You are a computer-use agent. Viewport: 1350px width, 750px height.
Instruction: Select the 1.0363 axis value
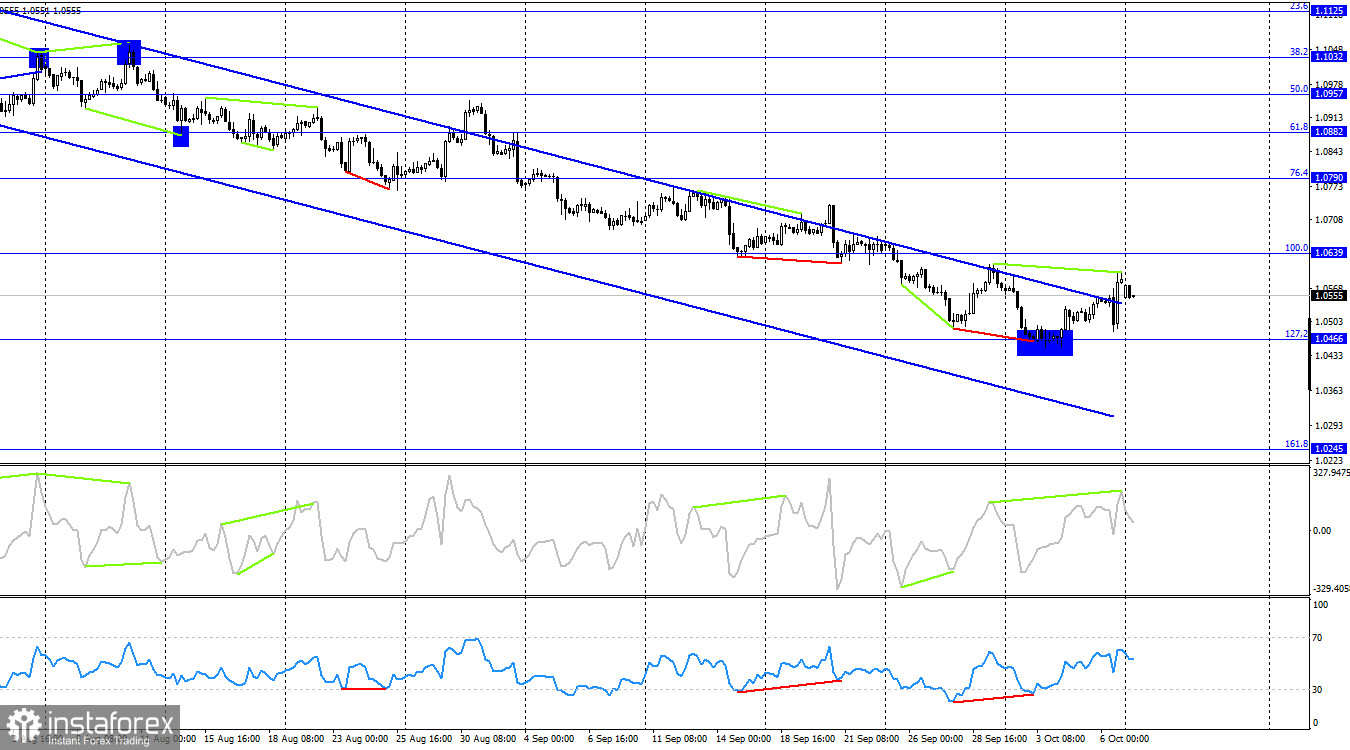click(1330, 391)
